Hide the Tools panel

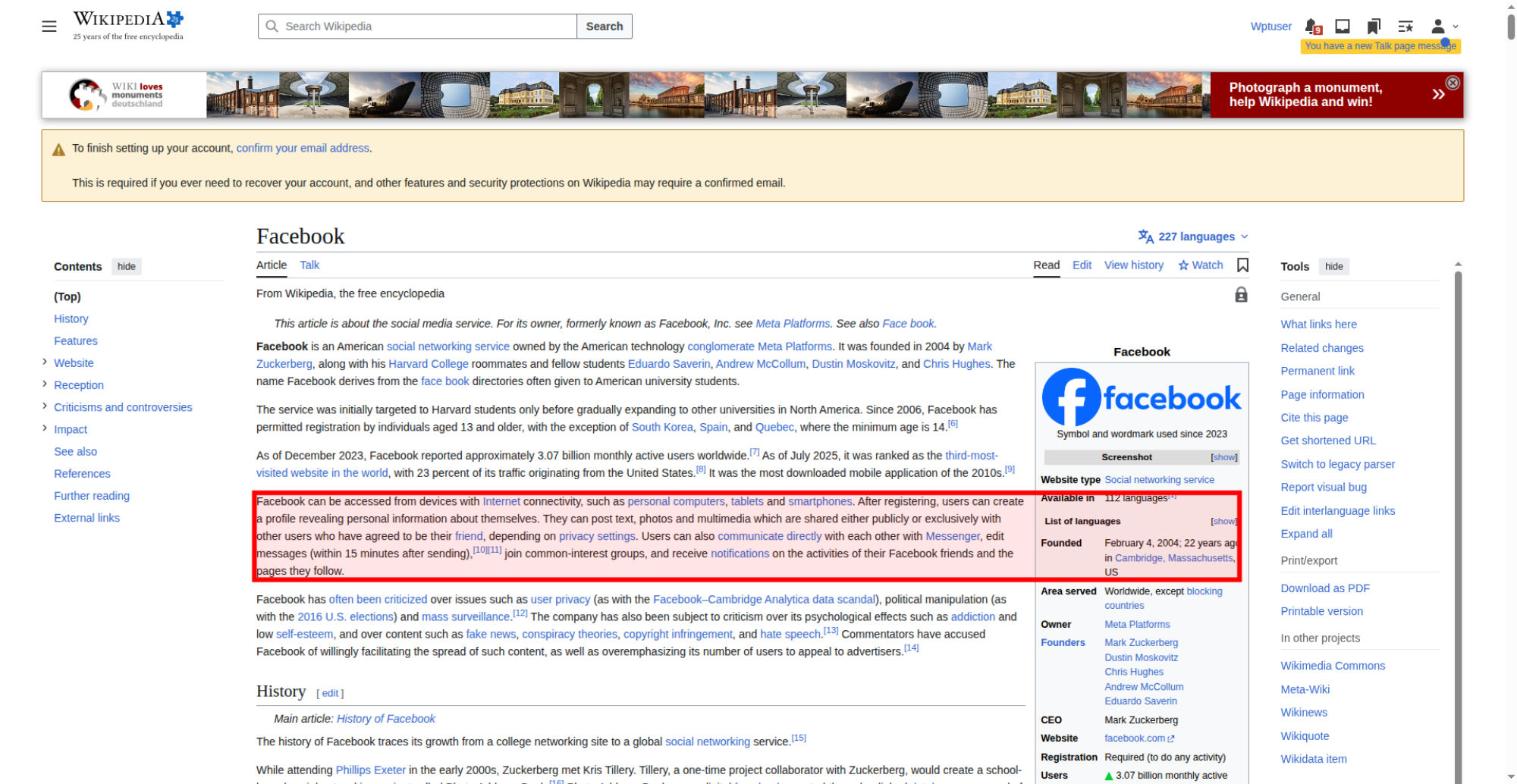tap(1334, 266)
